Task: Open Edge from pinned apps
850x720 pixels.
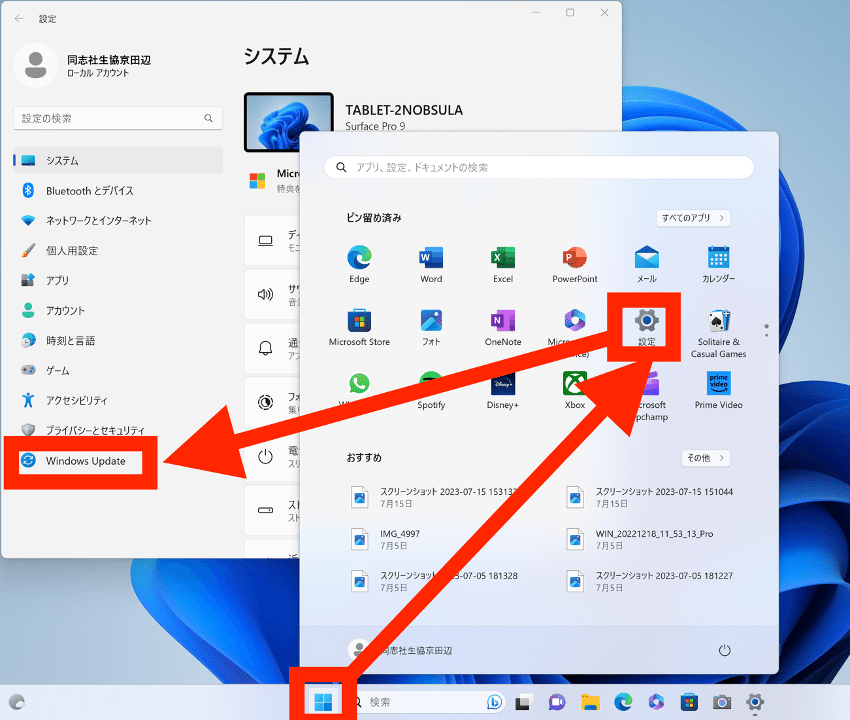Action: tap(359, 264)
